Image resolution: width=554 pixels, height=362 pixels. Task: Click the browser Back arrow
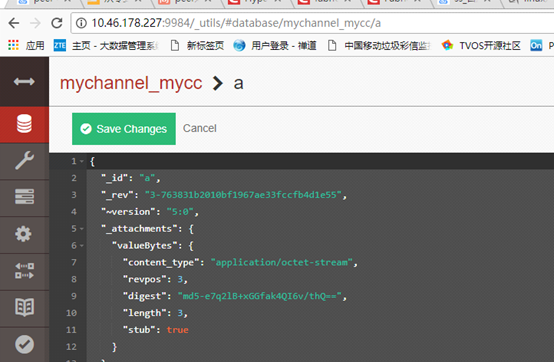(14, 23)
